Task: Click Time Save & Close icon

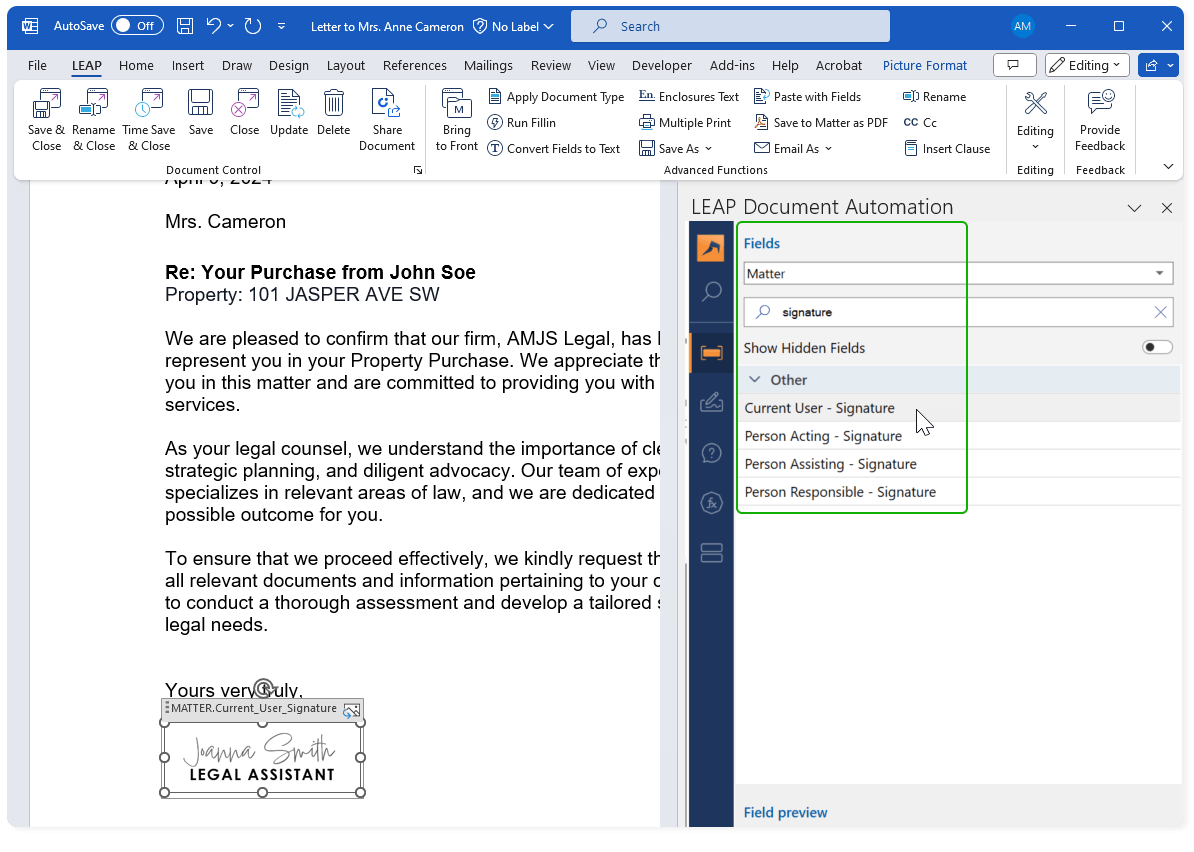Action: [x=148, y=104]
